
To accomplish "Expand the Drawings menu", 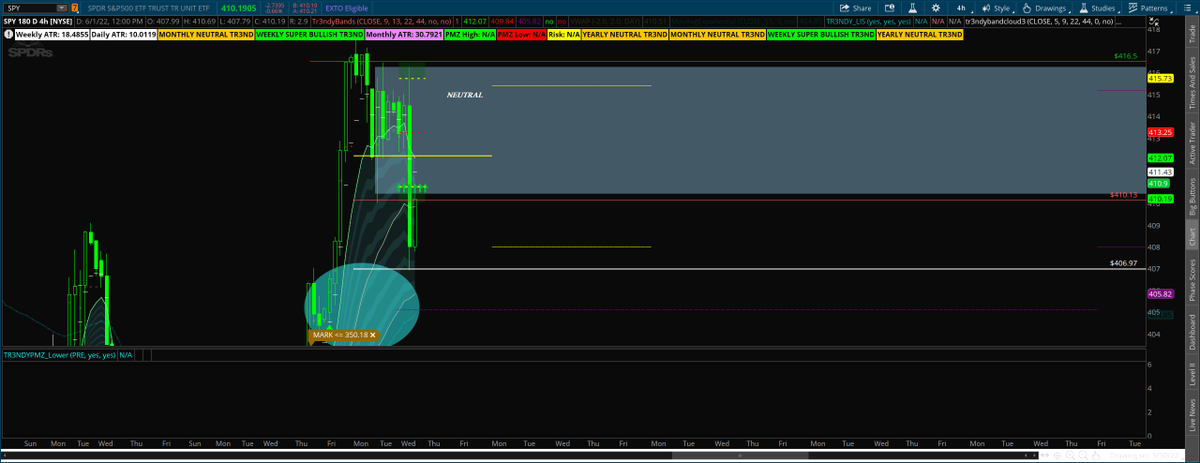I will [x=1047, y=7].
